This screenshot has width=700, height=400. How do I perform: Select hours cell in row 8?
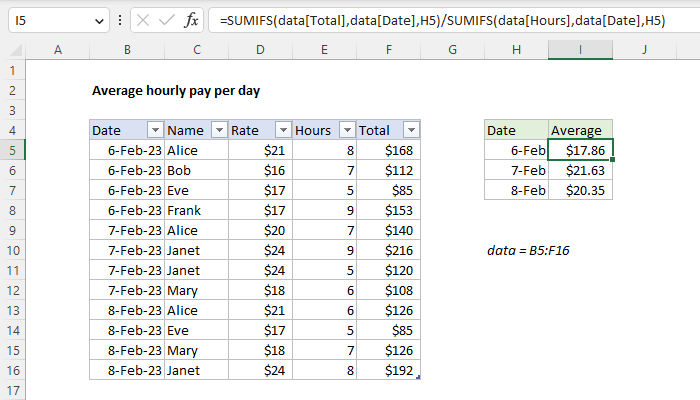point(325,210)
